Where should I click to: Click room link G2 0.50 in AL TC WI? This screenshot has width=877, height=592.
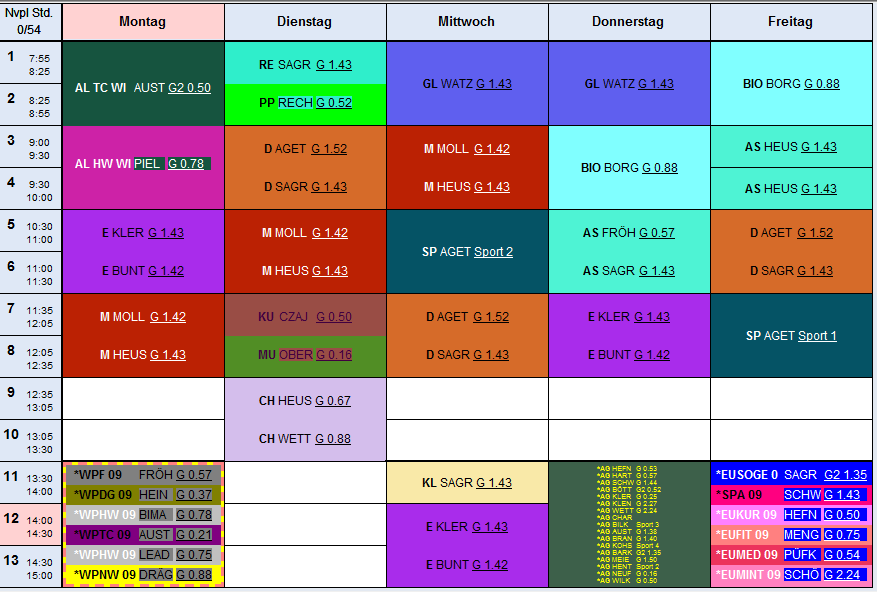(189, 88)
